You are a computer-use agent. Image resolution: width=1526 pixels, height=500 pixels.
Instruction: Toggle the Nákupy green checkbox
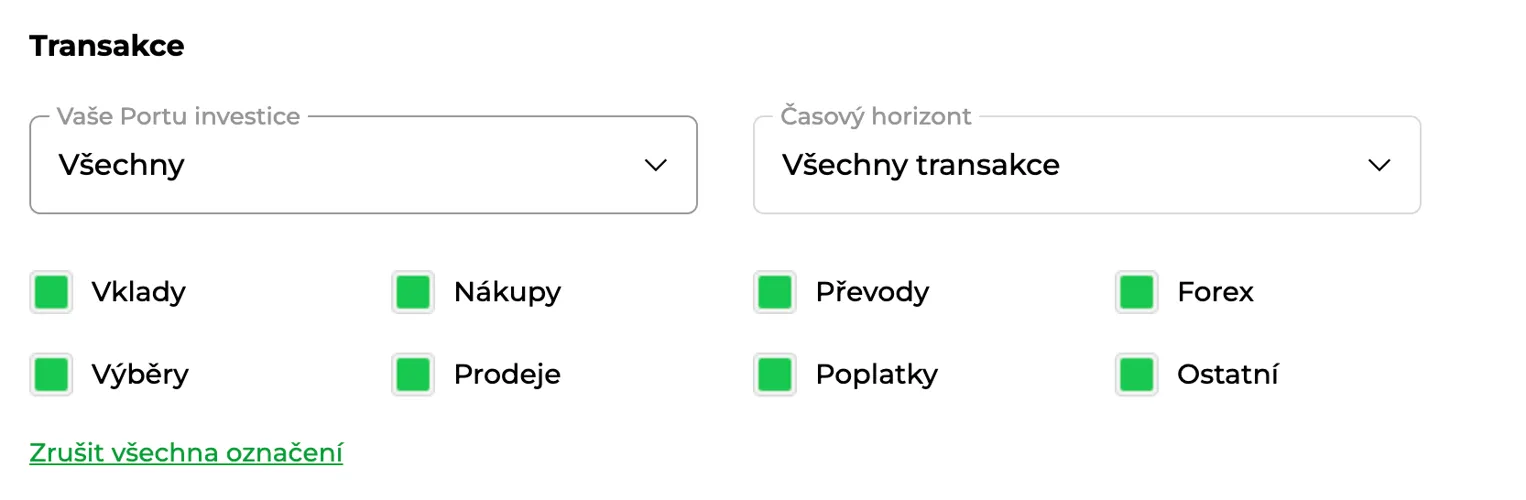click(413, 292)
